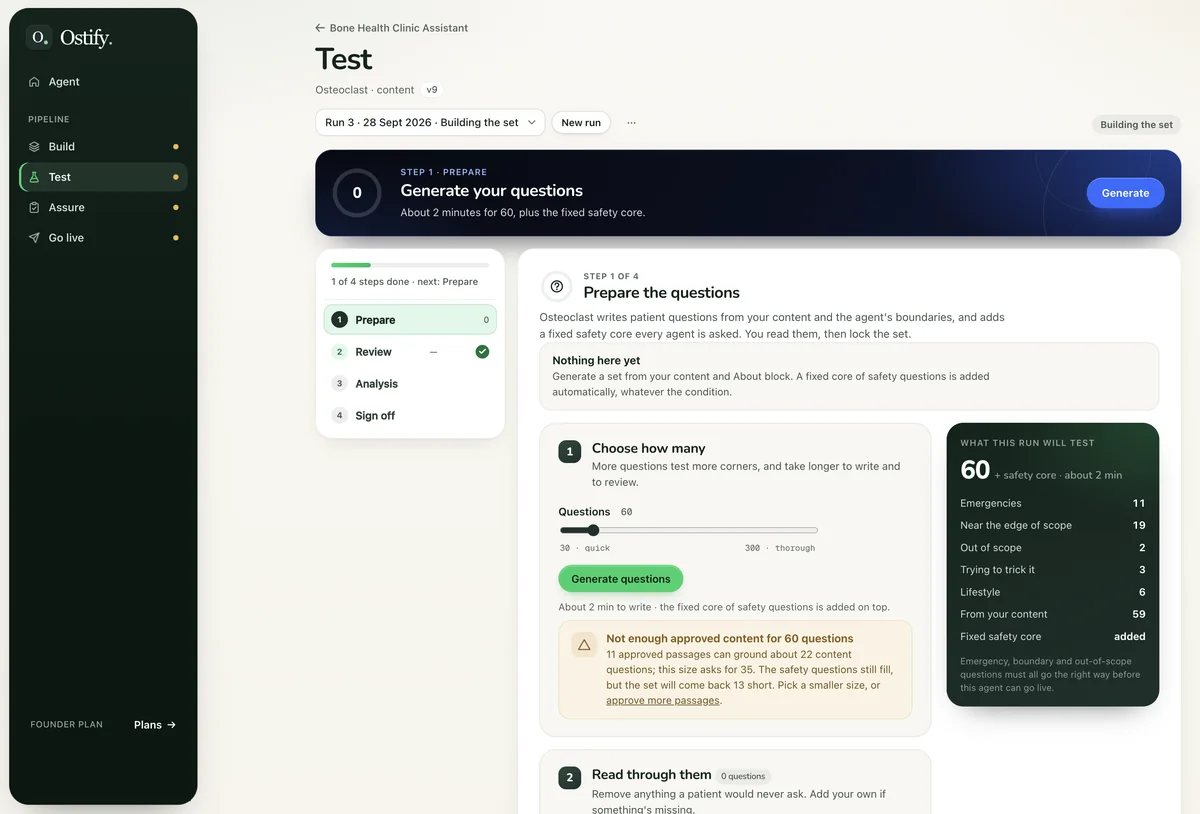This screenshot has height=814, width=1200.
Task: Start a New run
Action: coord(581,123)
